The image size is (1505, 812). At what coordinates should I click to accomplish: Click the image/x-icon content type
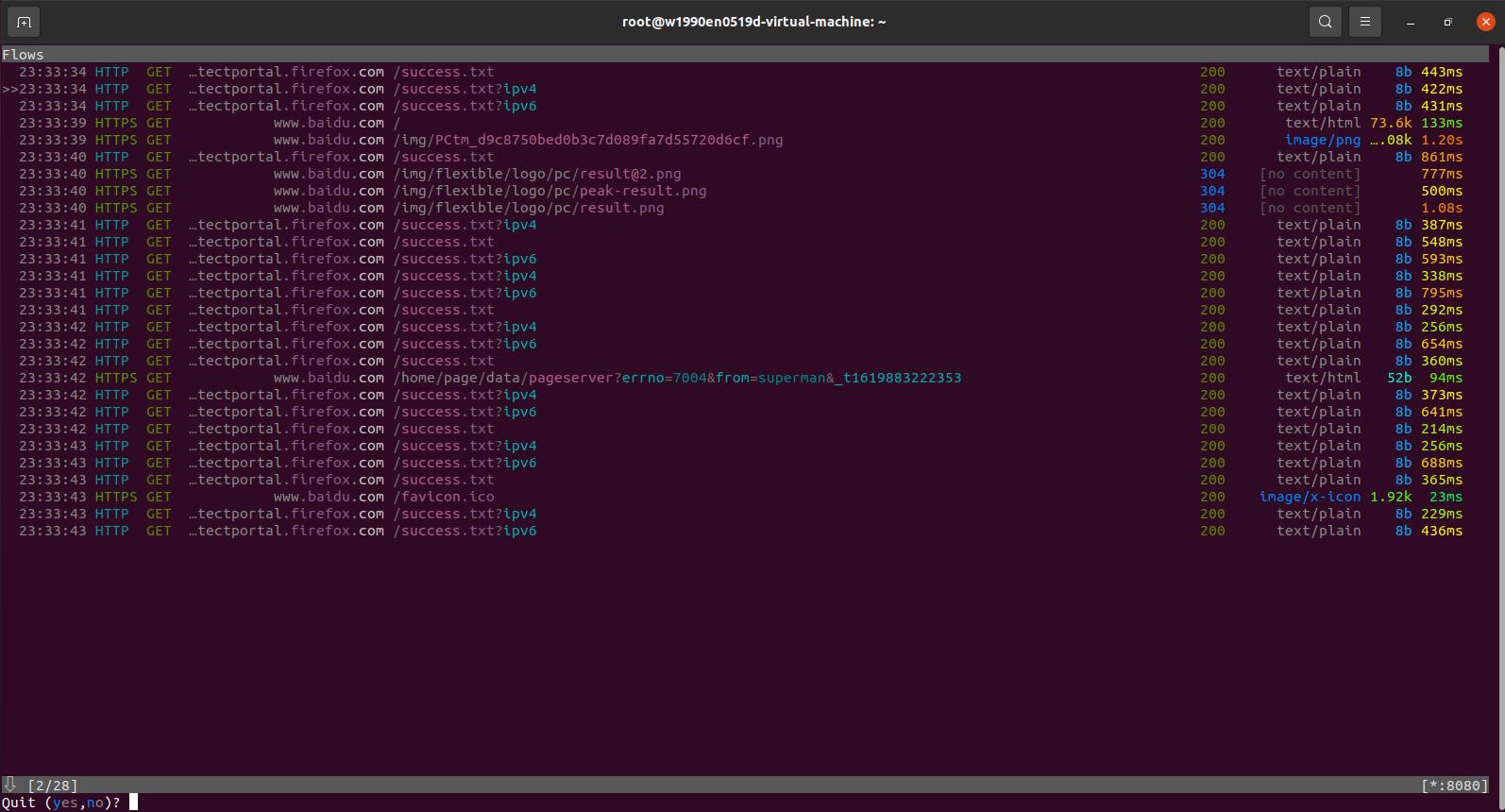[x=1311, y=497]
